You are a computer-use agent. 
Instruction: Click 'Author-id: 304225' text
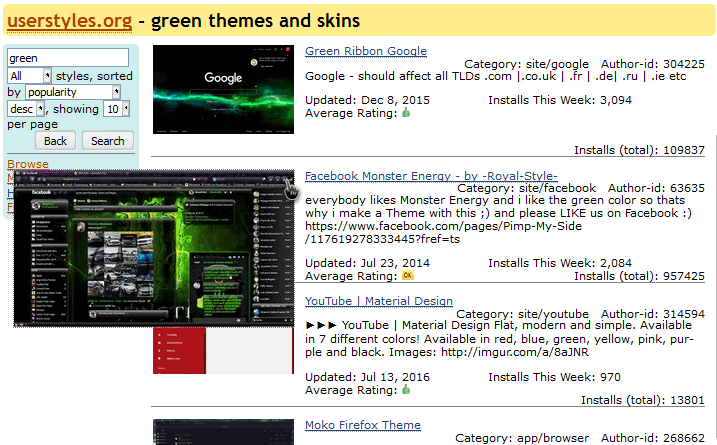pyautogui.click(x=653, y=64)
